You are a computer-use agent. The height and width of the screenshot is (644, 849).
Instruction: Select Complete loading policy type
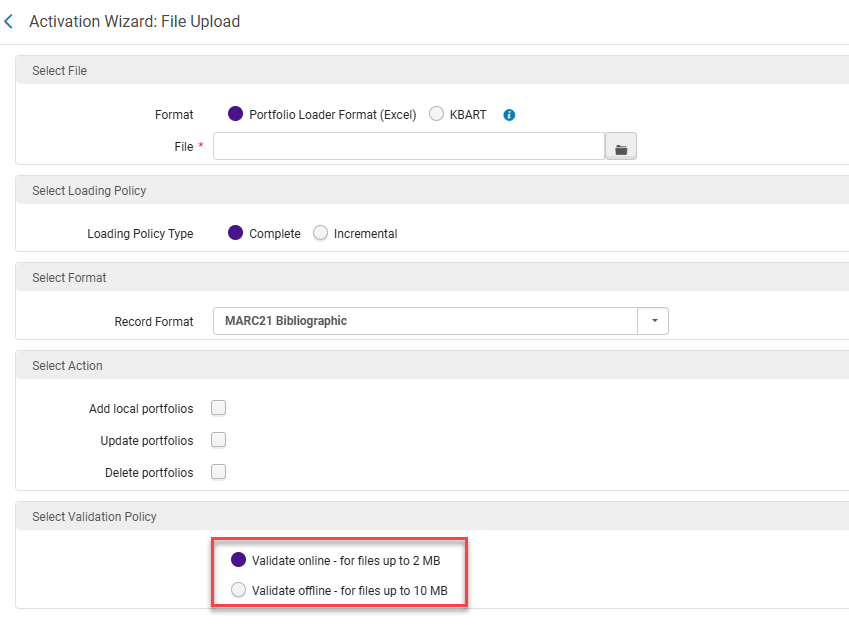point(236,233)
